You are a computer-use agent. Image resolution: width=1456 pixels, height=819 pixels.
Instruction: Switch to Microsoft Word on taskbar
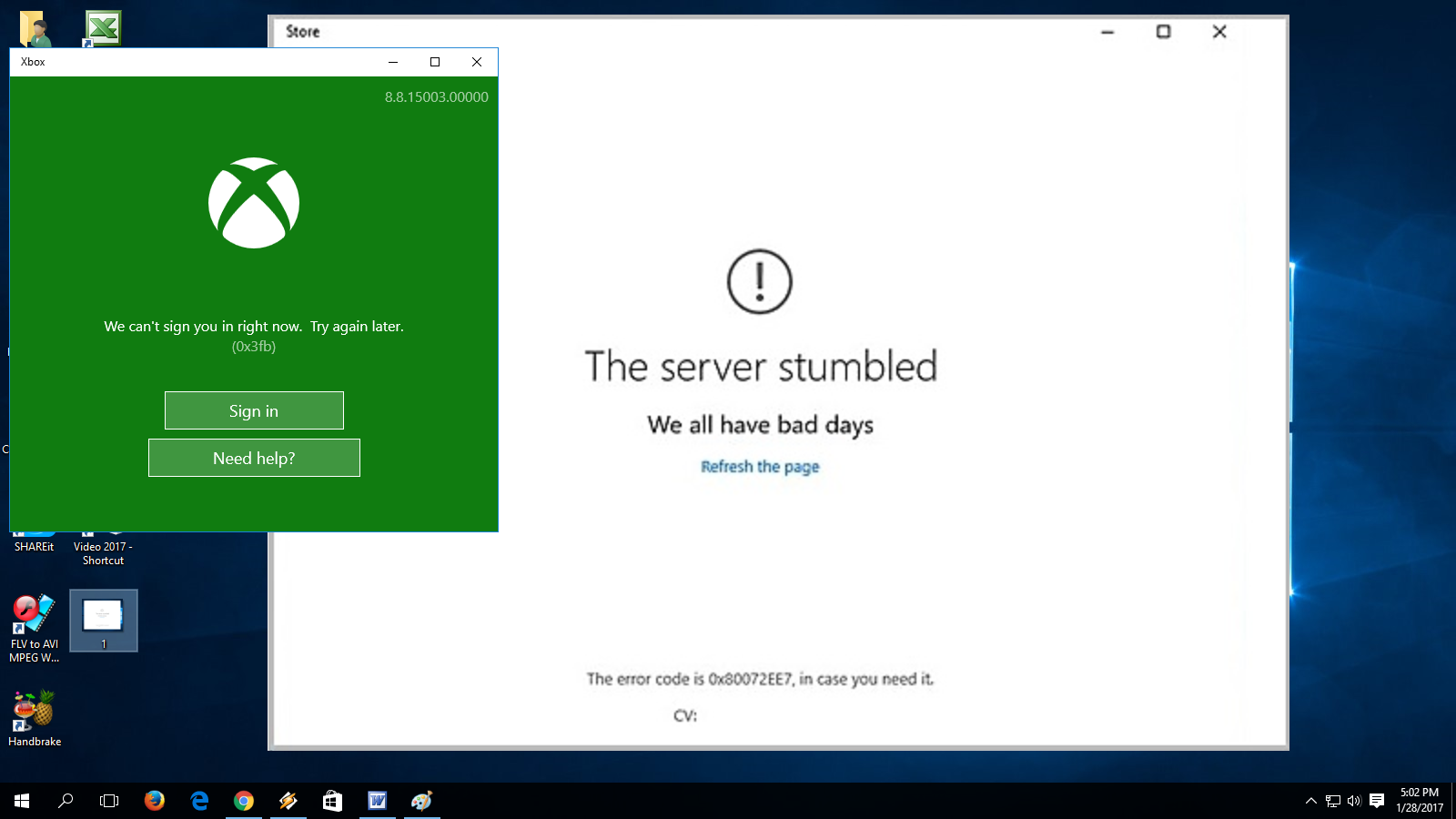378,801
